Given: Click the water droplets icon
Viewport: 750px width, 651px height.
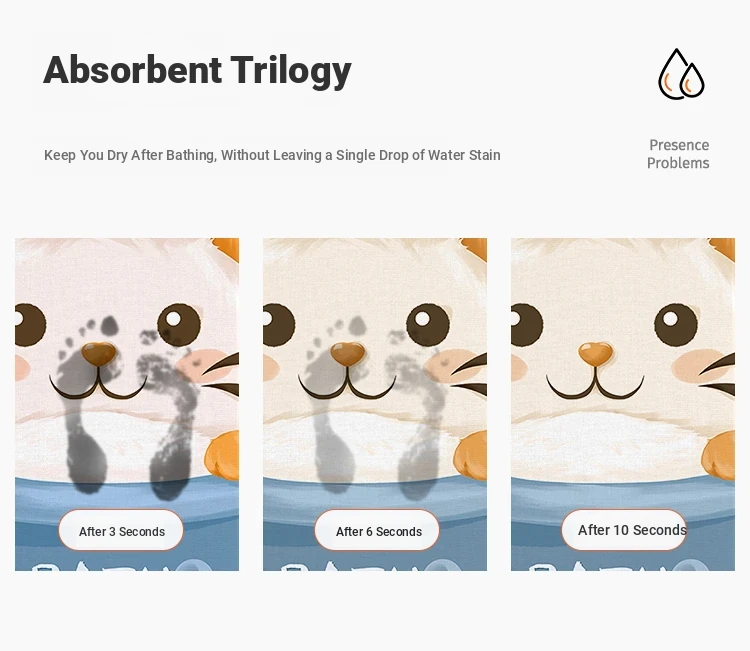Looking at the screenshot, I should coord(681,74).
